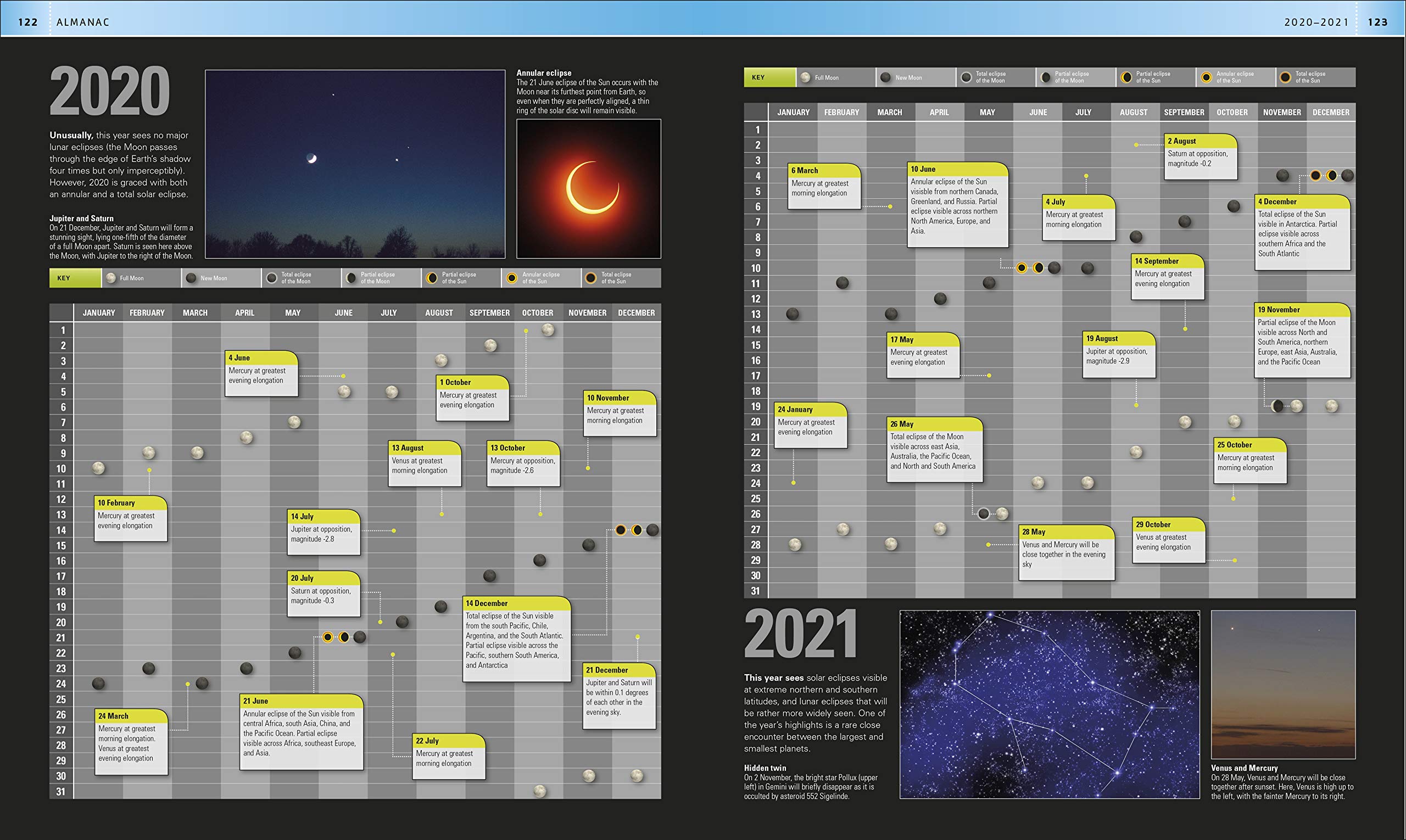1406x840 pixels.
Task: Select the Total eclipse of the Sun icon in the 2020 key
Action: click(591, 278)
